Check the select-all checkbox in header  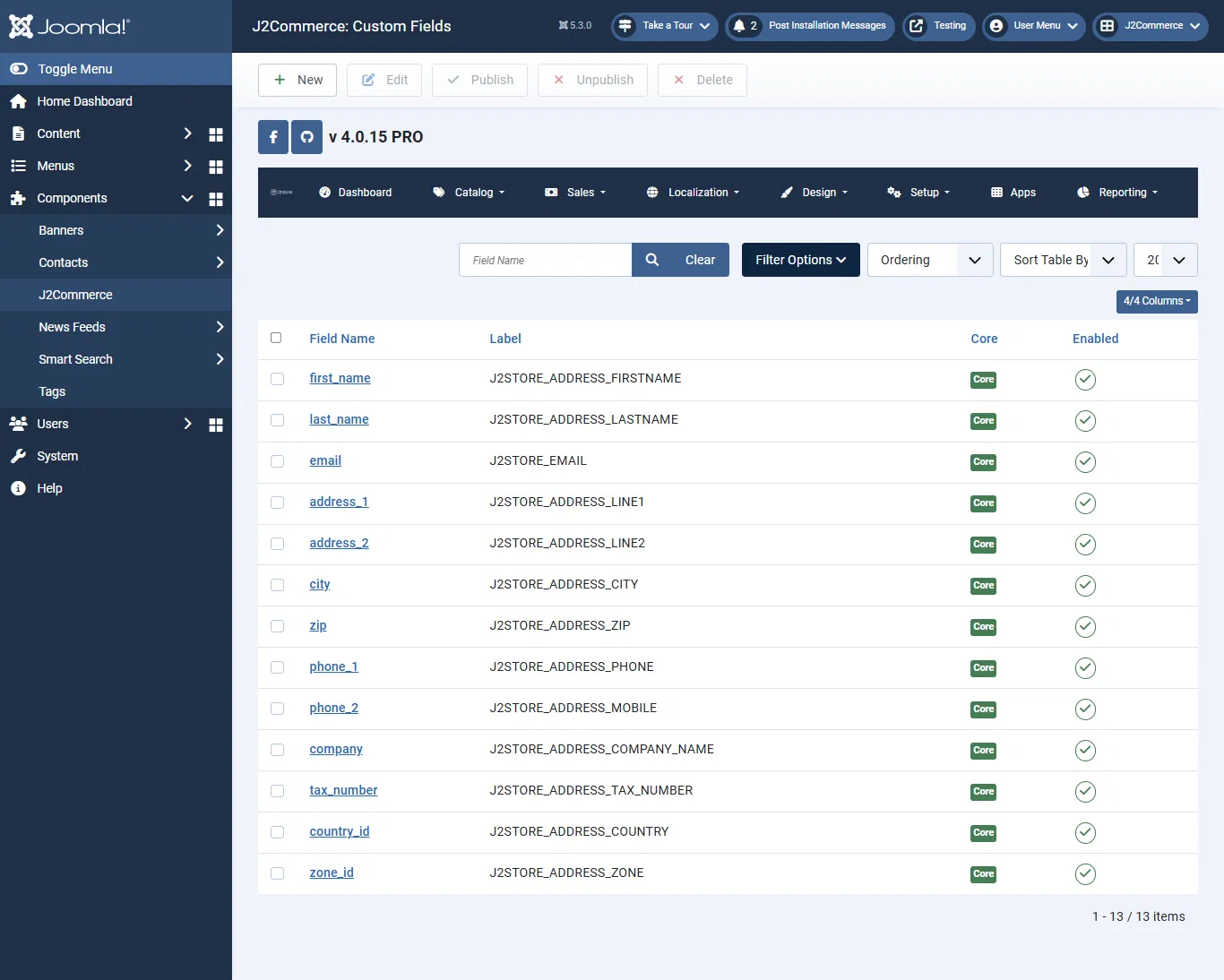276,338
